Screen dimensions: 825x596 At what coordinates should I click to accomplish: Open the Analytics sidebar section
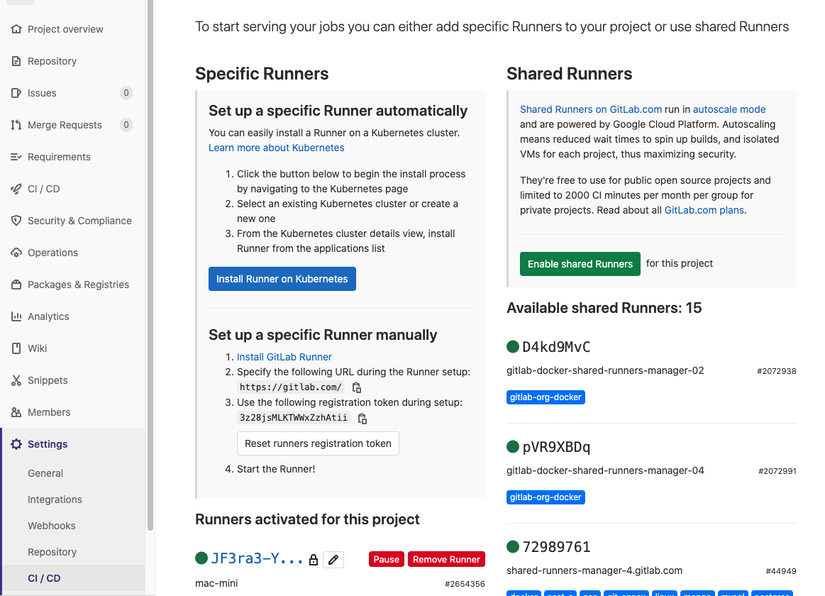(48, 316)
